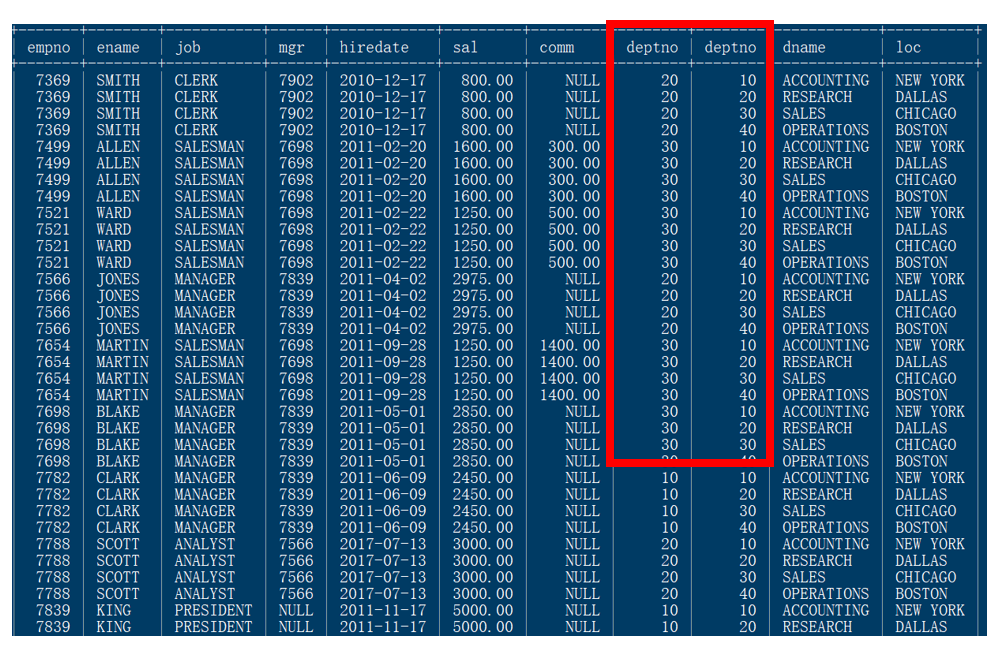998x654 pixels.
Task: Click 7654 in MARTIN's BOSTON row
Action: (53, 395)
